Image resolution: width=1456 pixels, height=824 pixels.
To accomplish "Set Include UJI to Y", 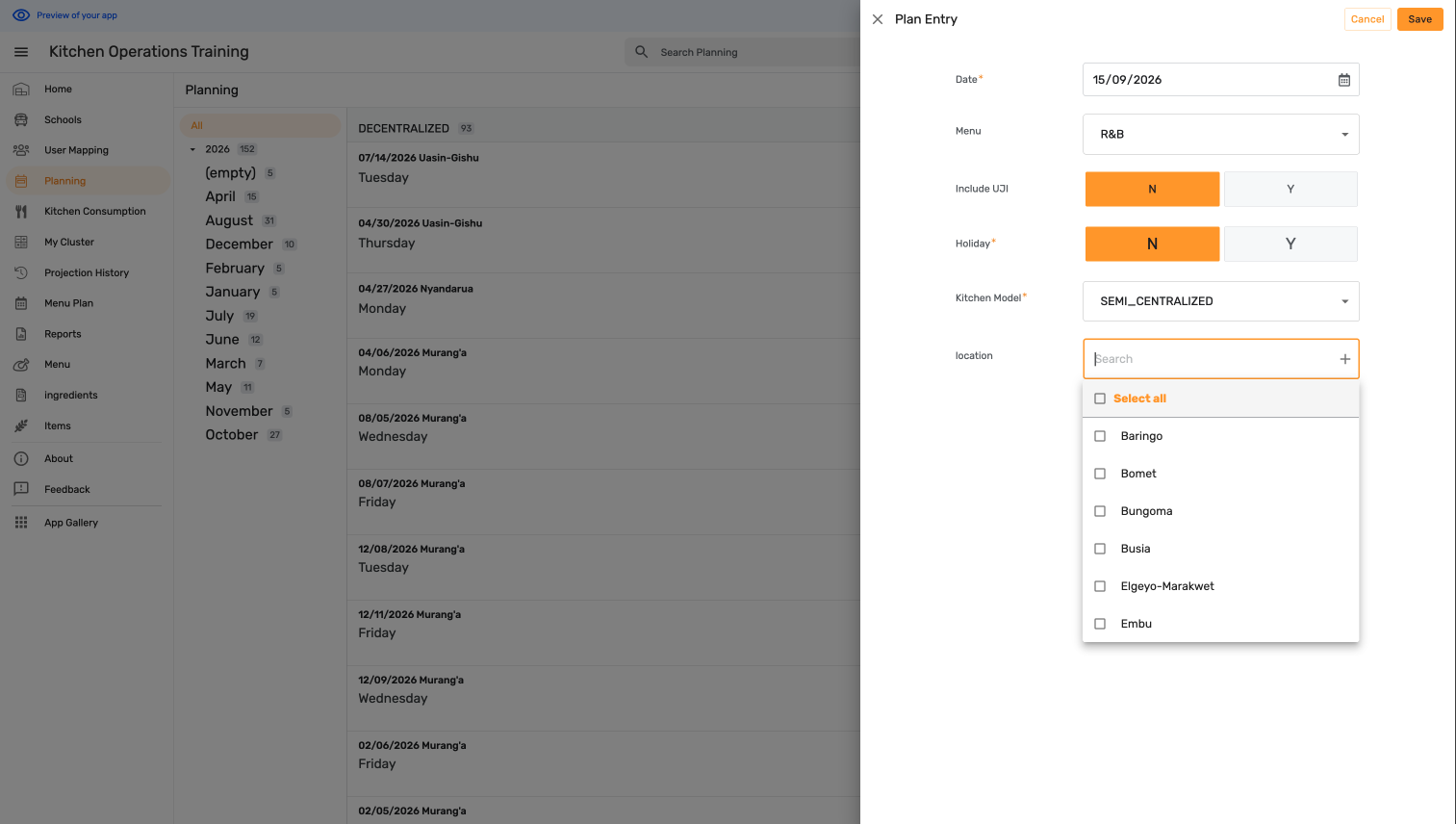I will (1290, 190).
